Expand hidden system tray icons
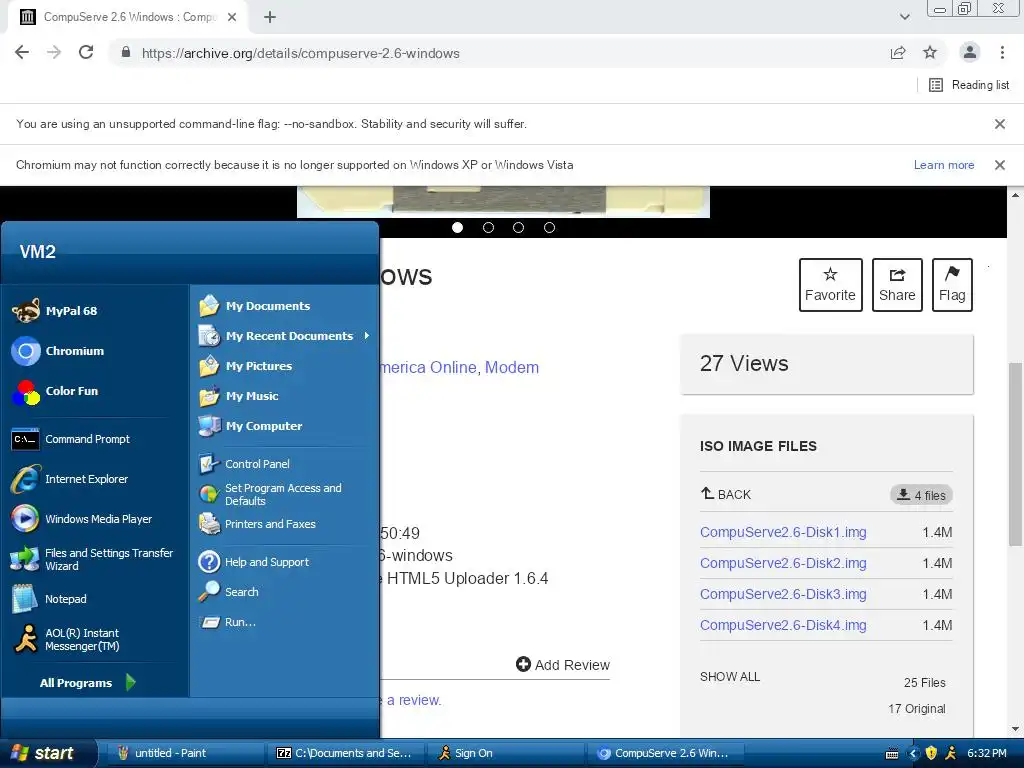Viewport: 1024px width, 768px height. (x=913, y=754)
